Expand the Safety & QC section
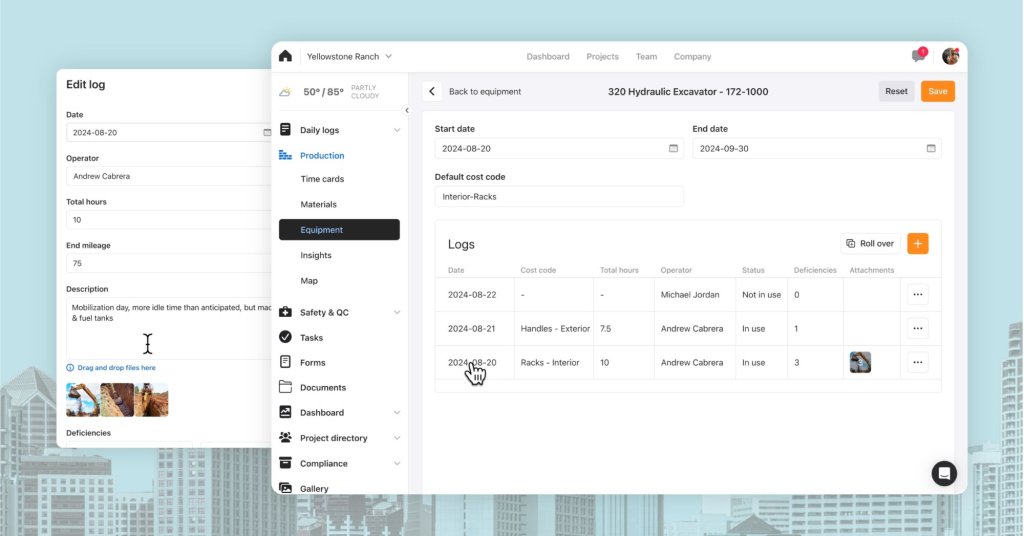Viewport: 1024px width, 536px height. pyautogui.click(x=396, y=312)
